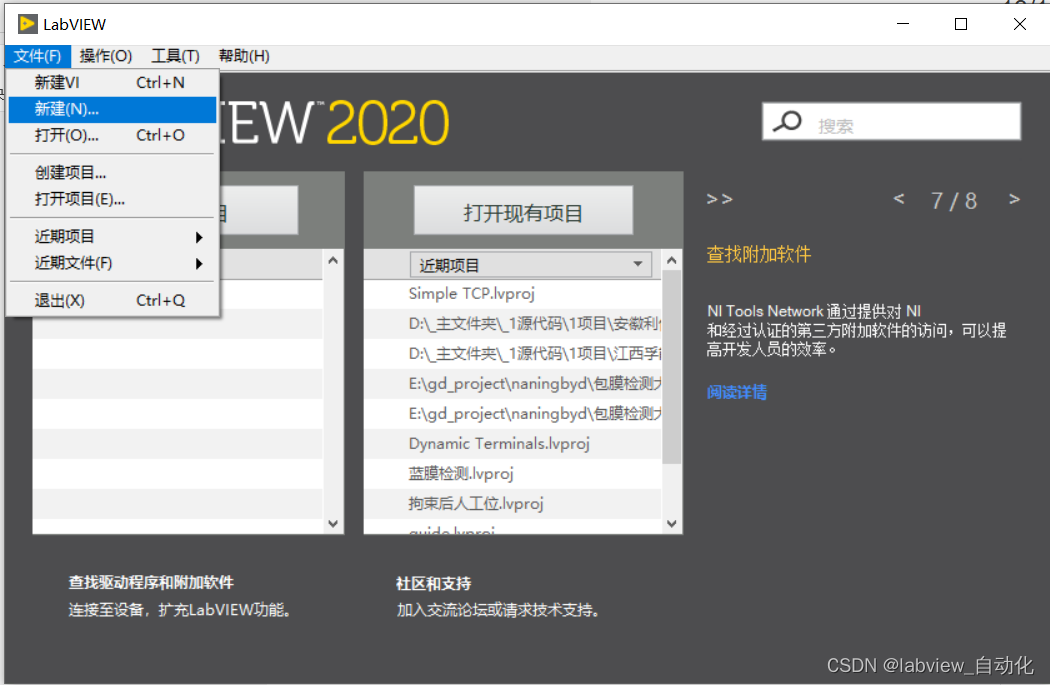Click the recent projects scrollbar thumb
The width and height of the screenshot is (1050, 685).
(672, 367)
